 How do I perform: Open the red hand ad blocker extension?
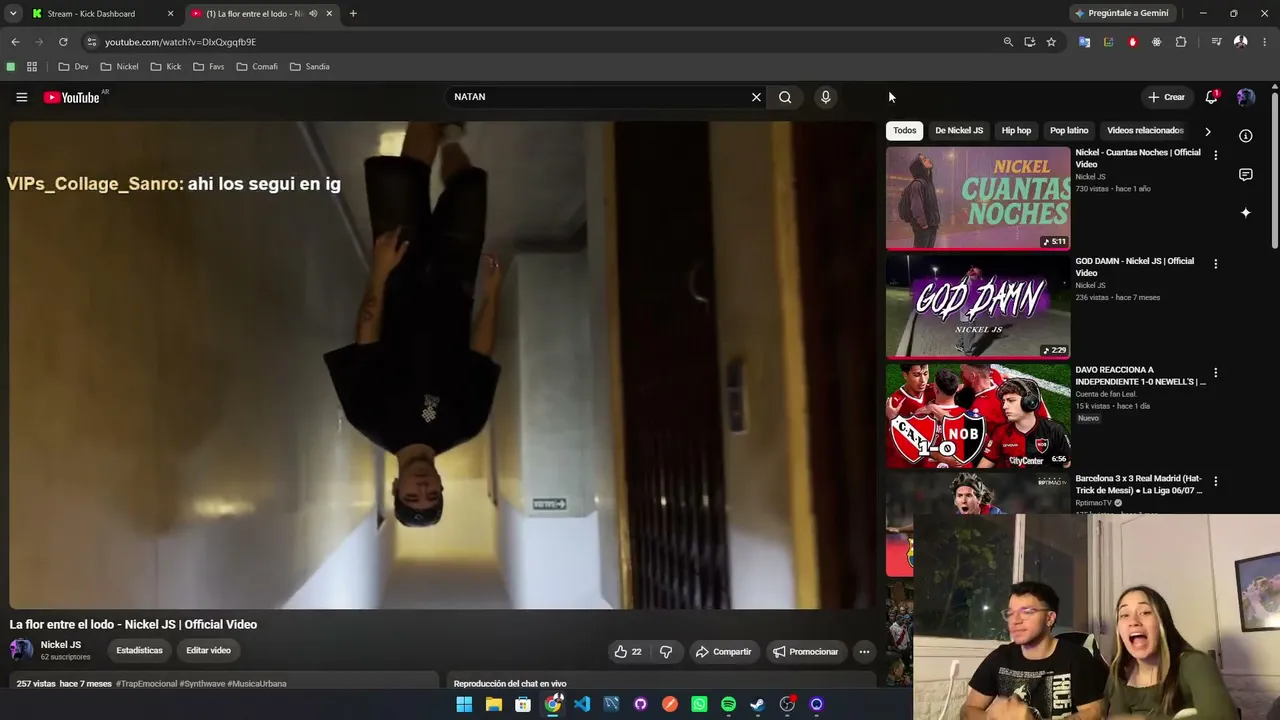point(1132,42)
